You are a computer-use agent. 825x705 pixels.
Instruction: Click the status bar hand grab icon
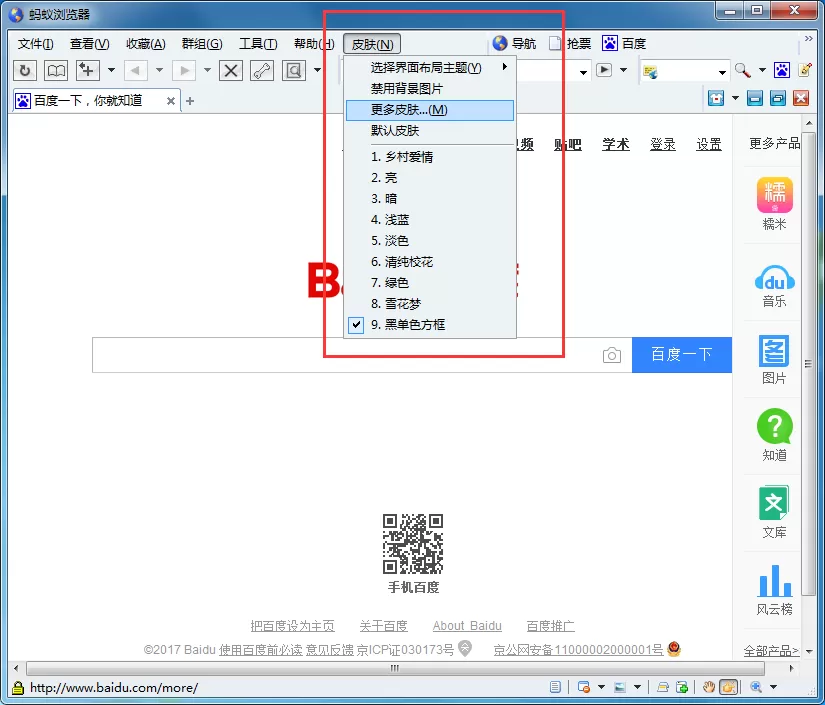(x=709, y=687)
